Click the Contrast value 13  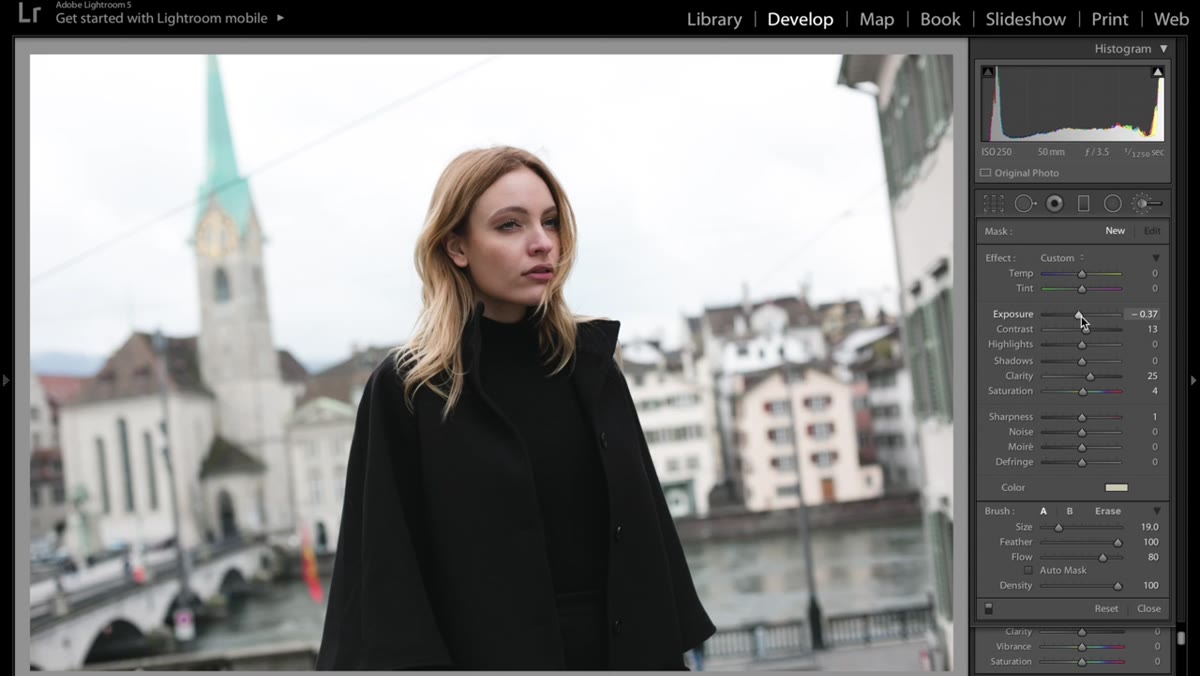coord(1152,329)
